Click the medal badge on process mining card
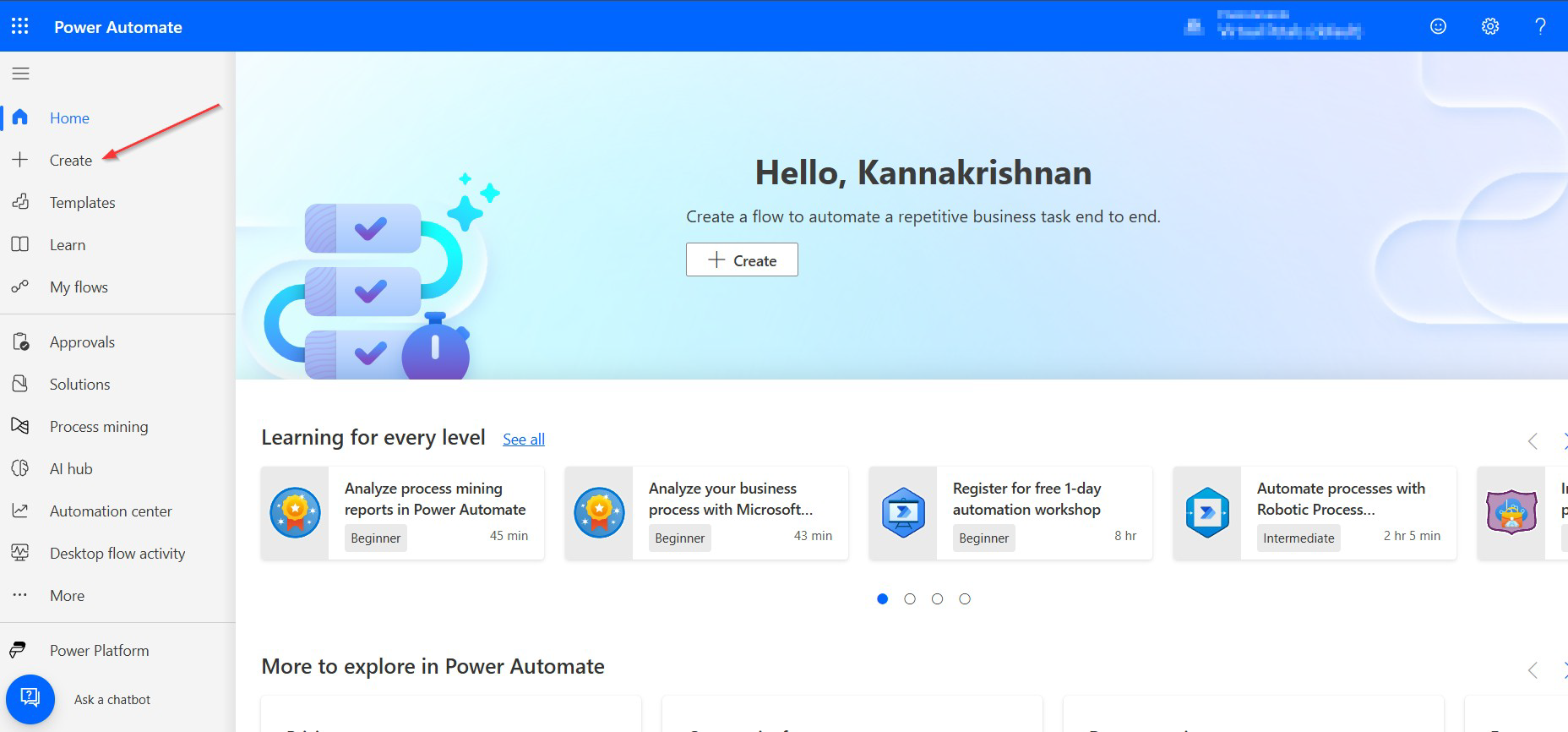Viewport: 1568px width, 732px height. click(x=295, y=512)
